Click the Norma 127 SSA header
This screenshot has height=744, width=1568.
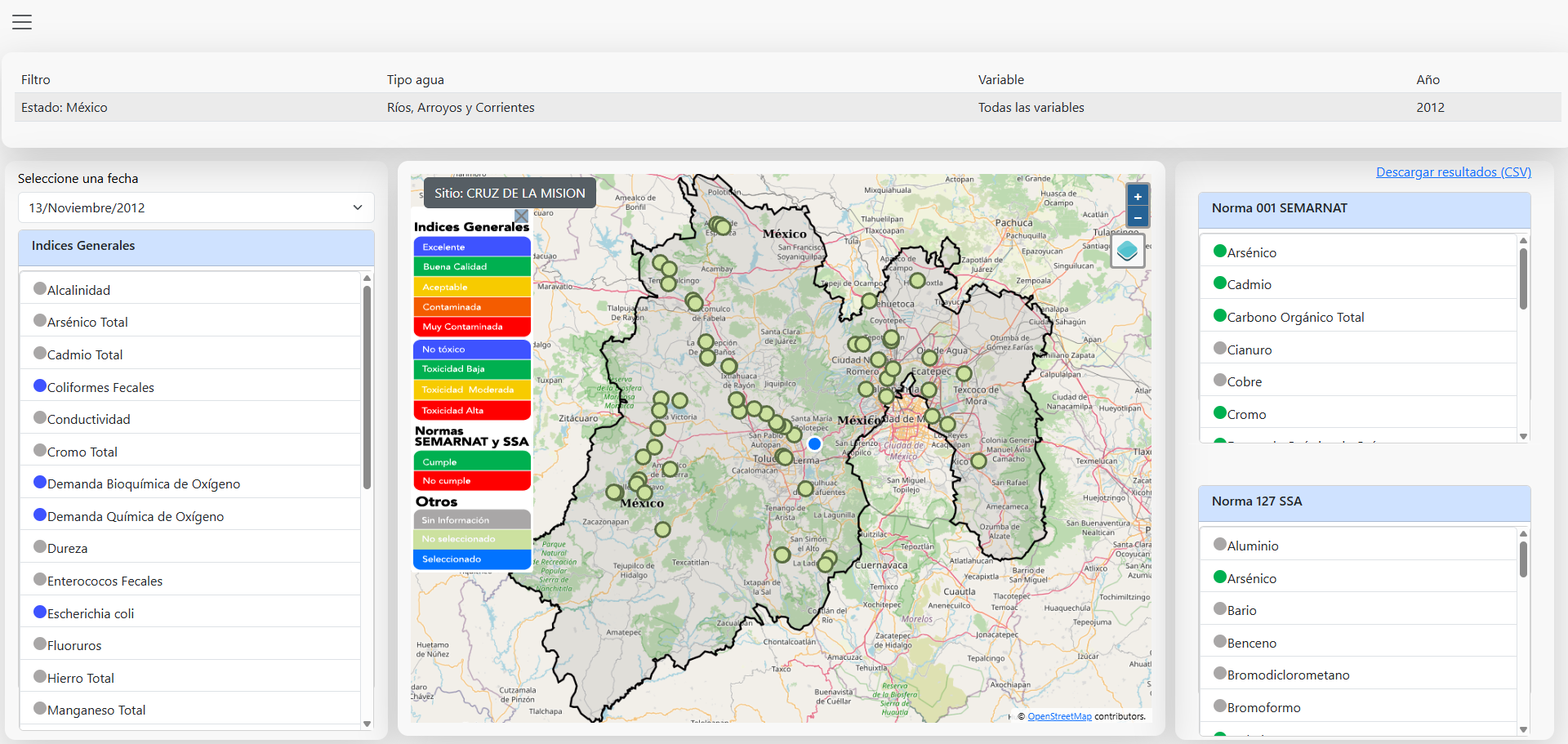click(1364, 503)
